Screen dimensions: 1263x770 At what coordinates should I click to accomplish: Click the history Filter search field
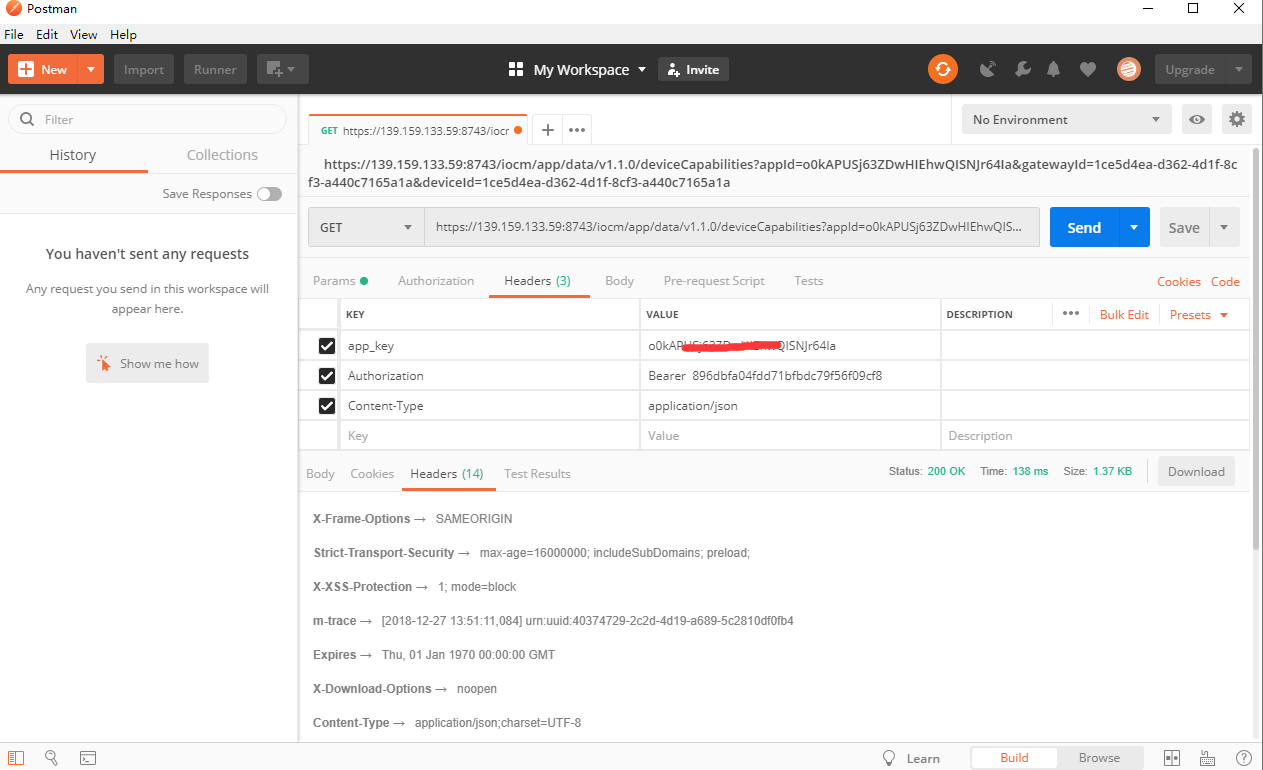click(x=147, y=119)
